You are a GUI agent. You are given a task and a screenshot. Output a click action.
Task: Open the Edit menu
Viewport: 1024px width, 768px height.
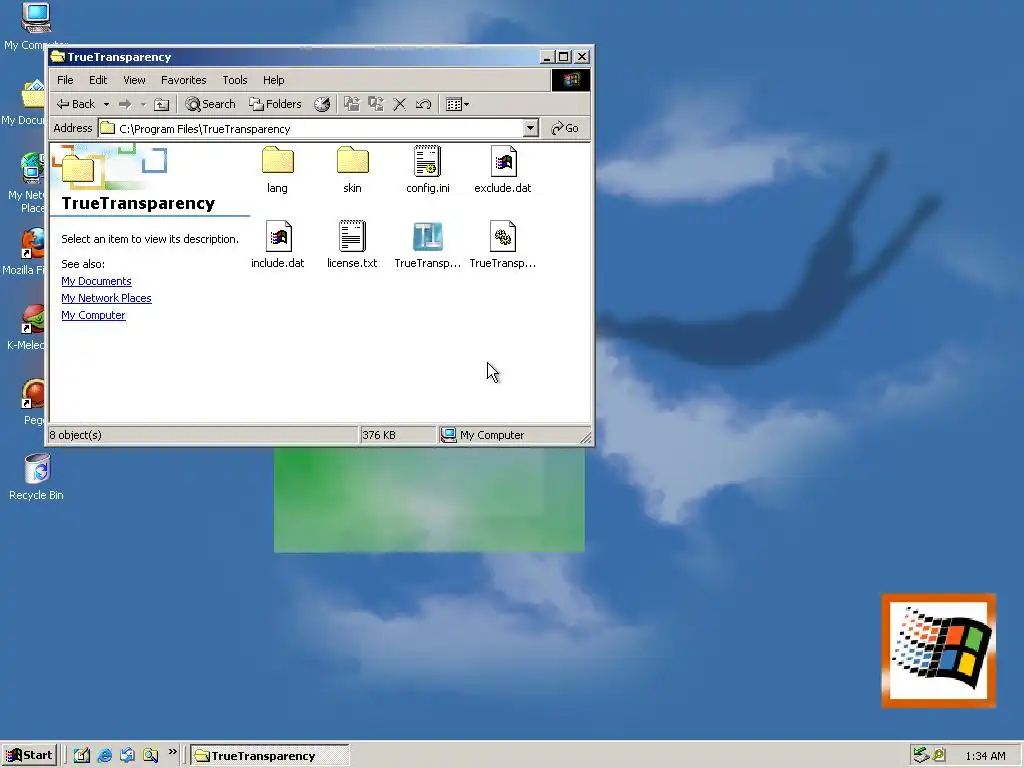tap(98, 80)
